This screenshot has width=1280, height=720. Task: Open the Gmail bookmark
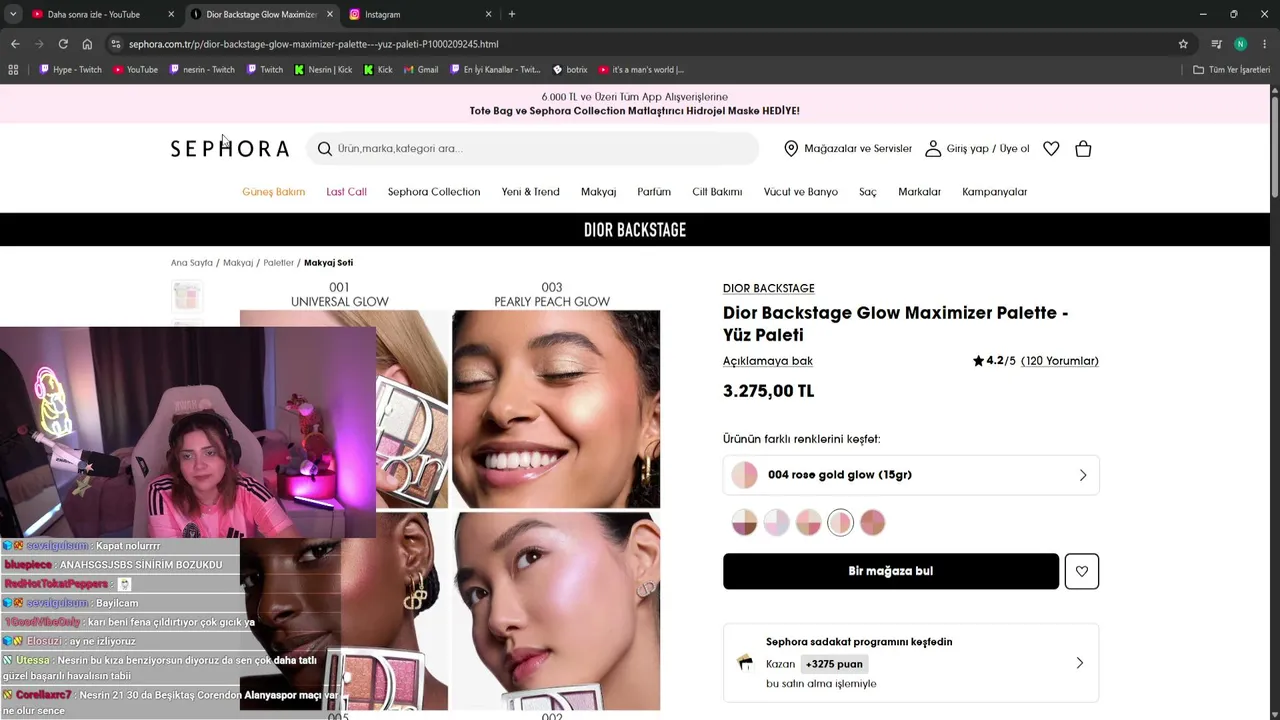point(421,70)
